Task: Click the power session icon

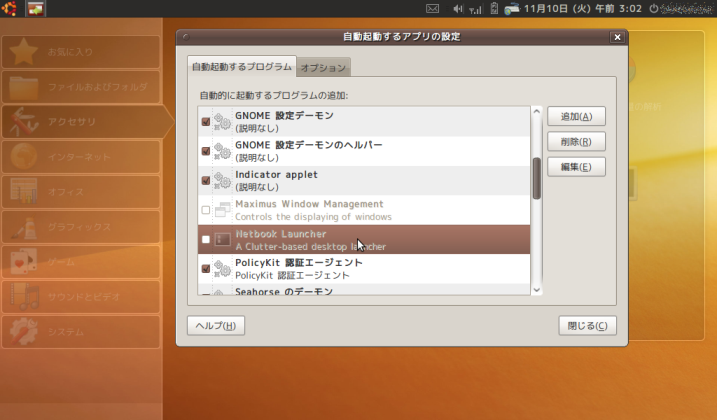Action: pos(654,8)
